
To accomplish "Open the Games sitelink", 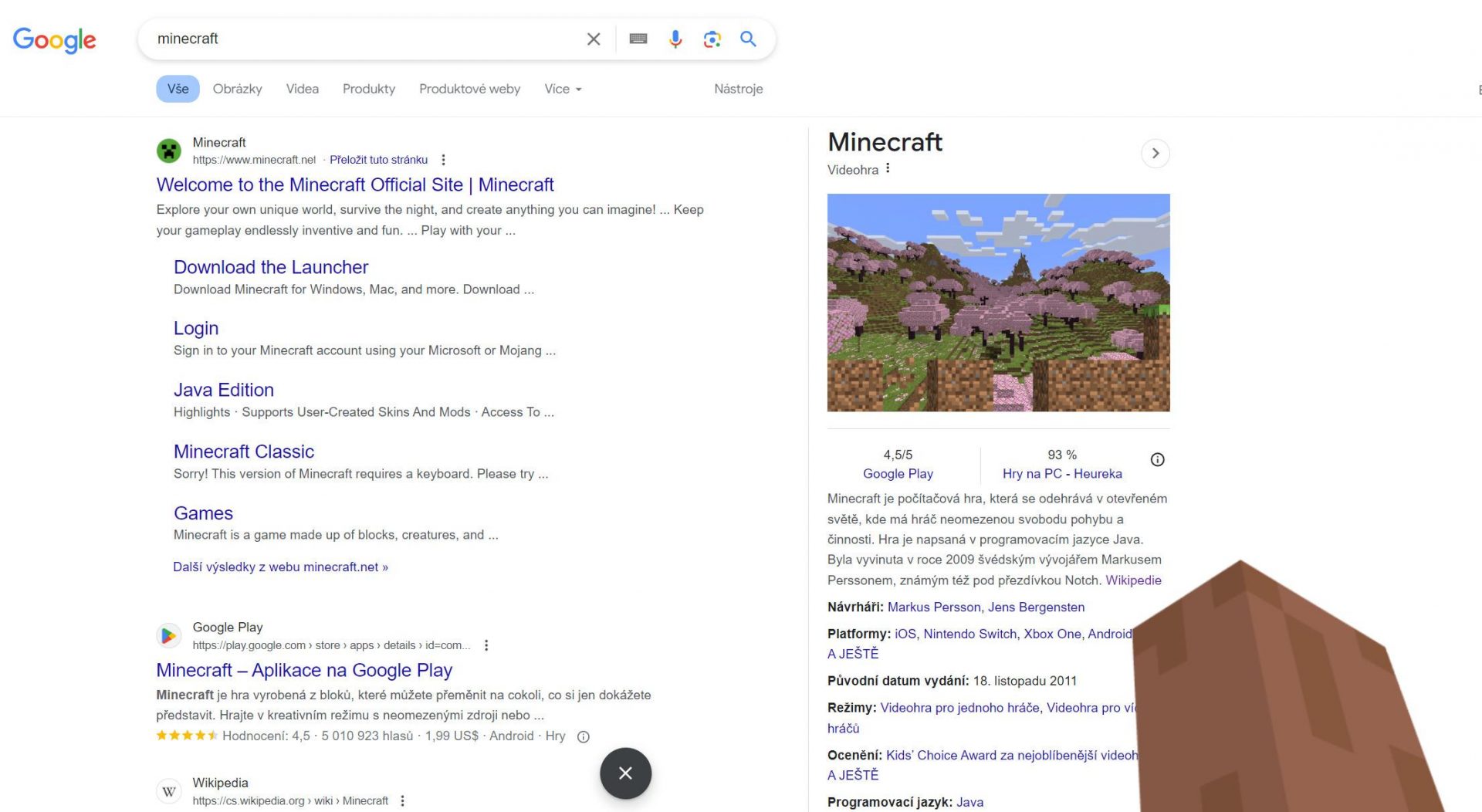I will coord(203,513).
